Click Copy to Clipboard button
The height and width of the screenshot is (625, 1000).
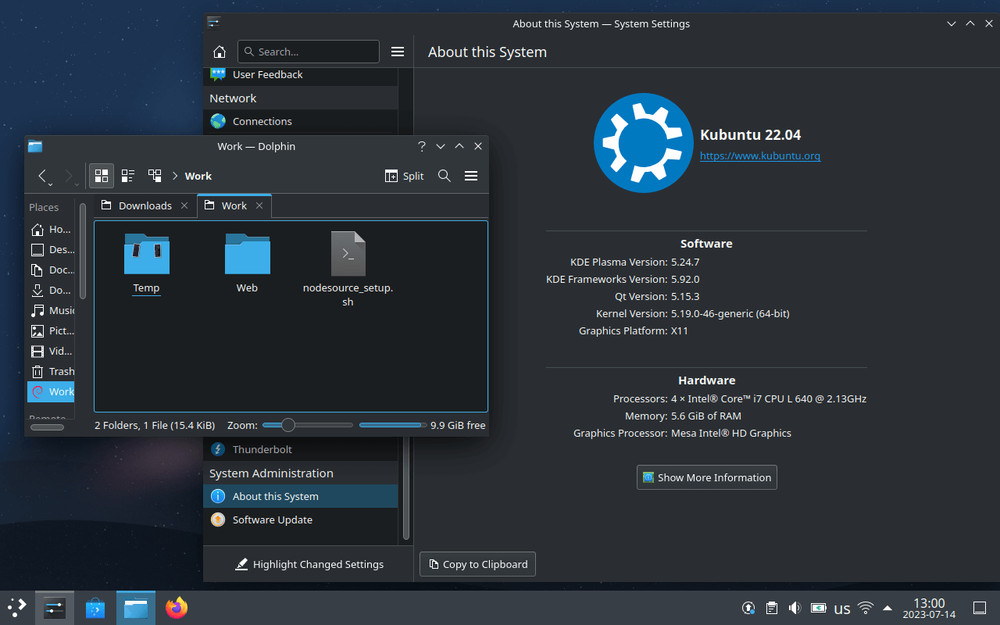[x=478, y=564]
